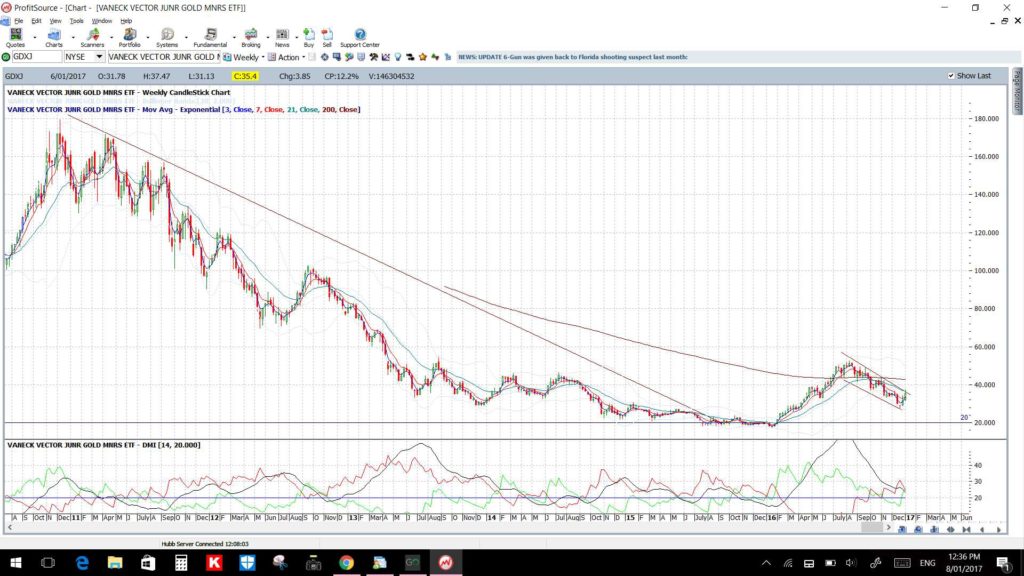Click the chart scrollbar right arrow

[x=889, y=527]
